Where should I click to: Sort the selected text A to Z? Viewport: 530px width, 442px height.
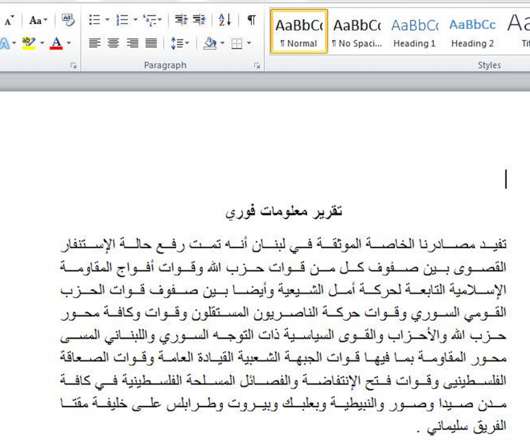(x=225, y=20)
